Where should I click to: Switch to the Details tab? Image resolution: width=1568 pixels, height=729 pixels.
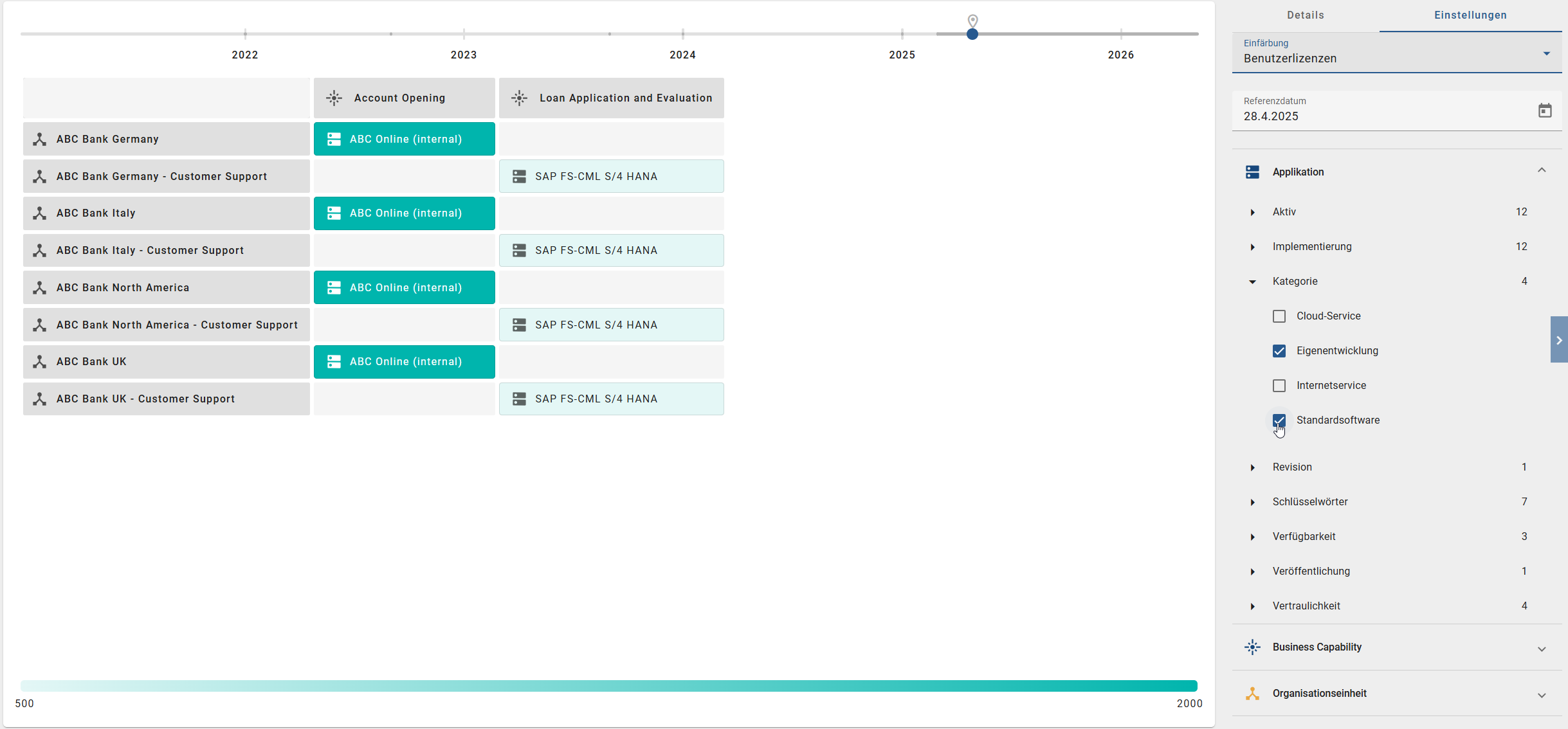tap(1305, 15)
